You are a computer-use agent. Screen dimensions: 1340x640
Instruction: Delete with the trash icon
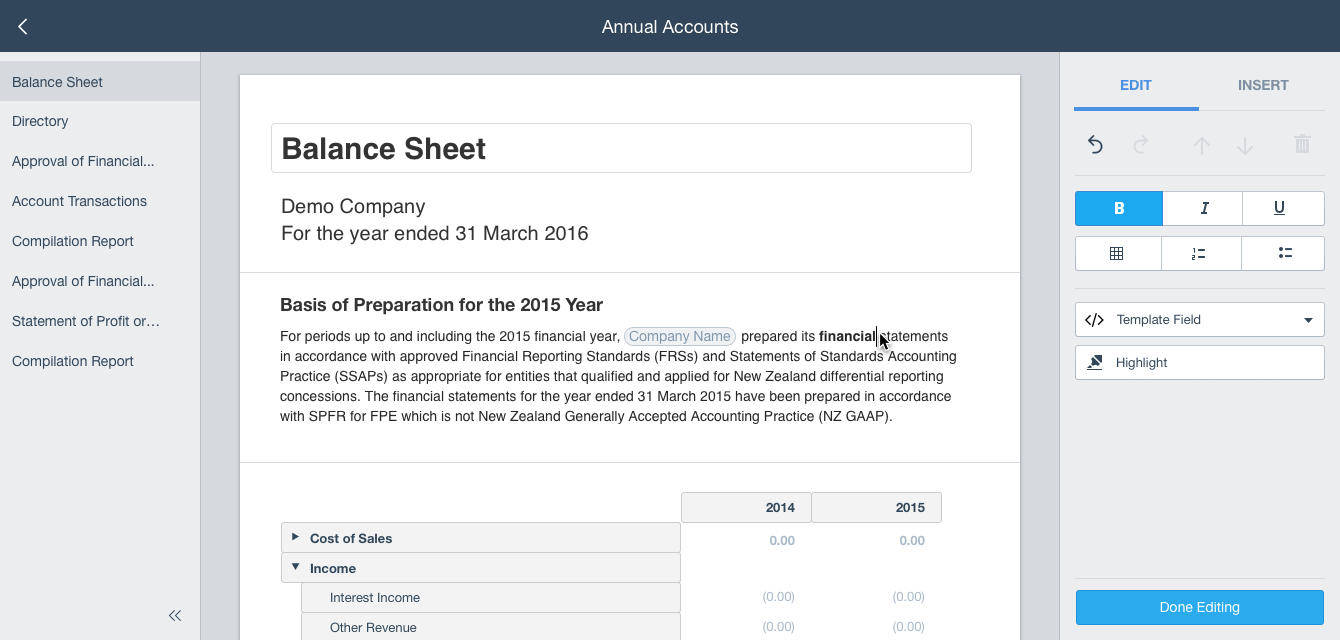click(1302, 144)
